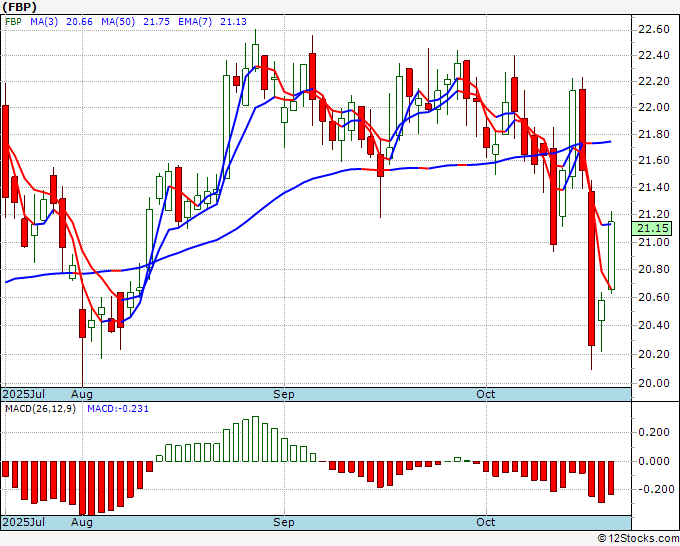Viewport: 680px width, 546px height.
Task: Click Oct on the price chart axis
Action: [486, 394]
